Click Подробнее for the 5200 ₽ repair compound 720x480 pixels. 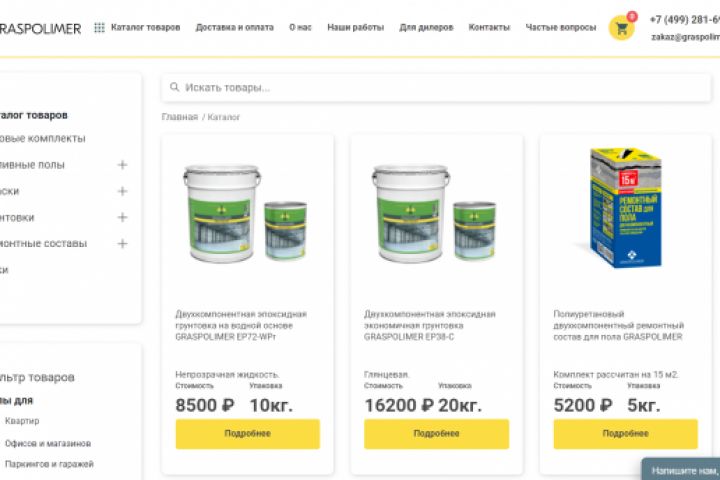(x=625, y=434)
